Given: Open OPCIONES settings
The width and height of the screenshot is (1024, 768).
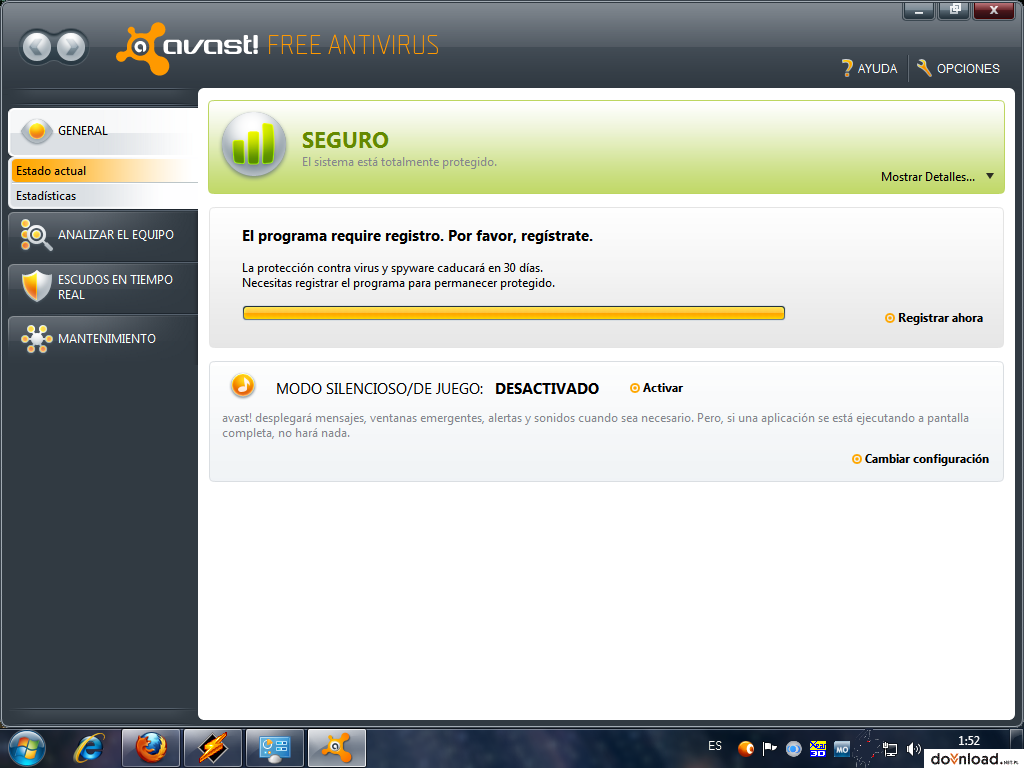Looking at the screenshot, I should coord(958,68).
